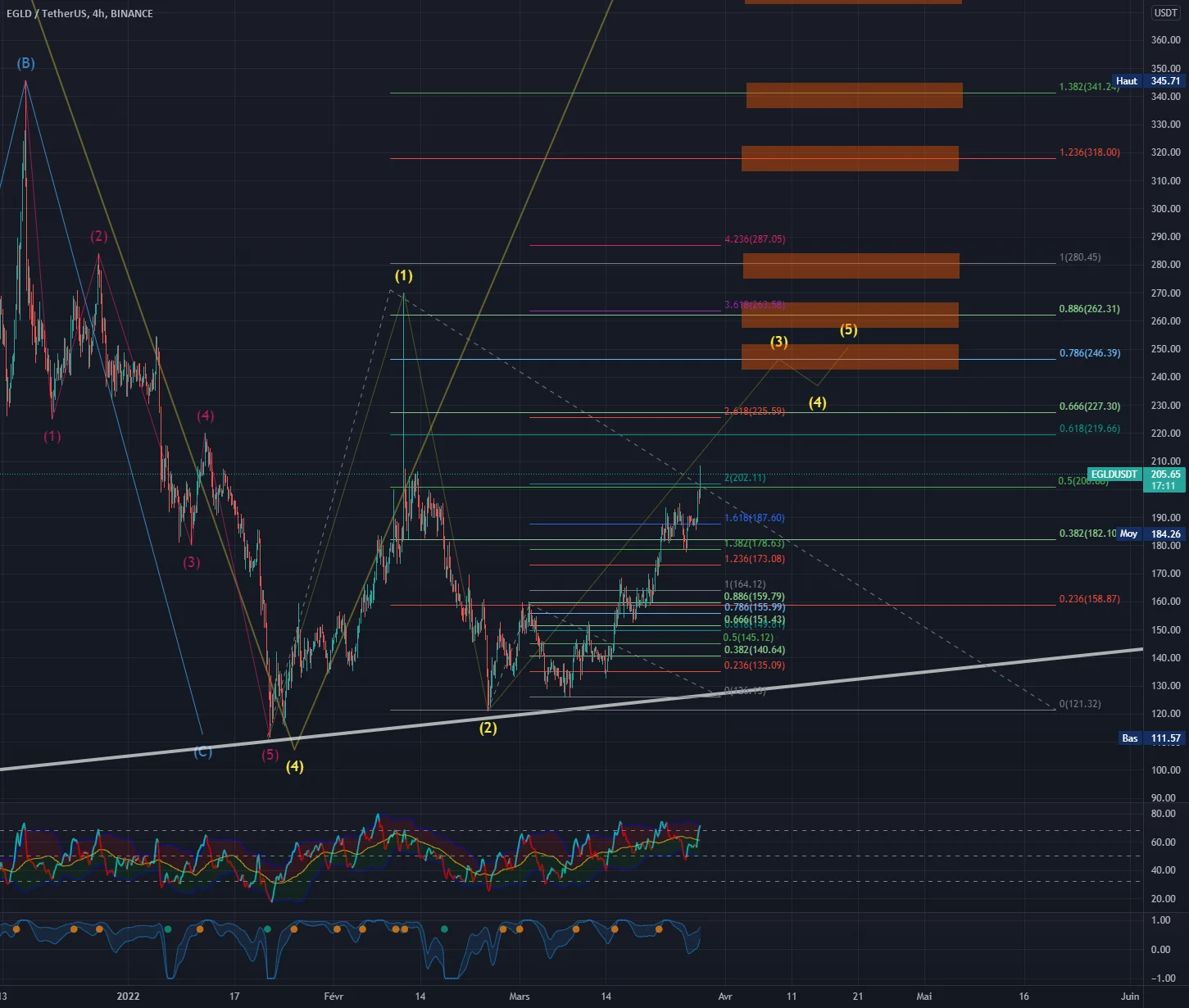Select the 0.886(262.31) Fibonacci level label
The height and width of the screenshot is (1008, 1189).
pos(1089,309)
